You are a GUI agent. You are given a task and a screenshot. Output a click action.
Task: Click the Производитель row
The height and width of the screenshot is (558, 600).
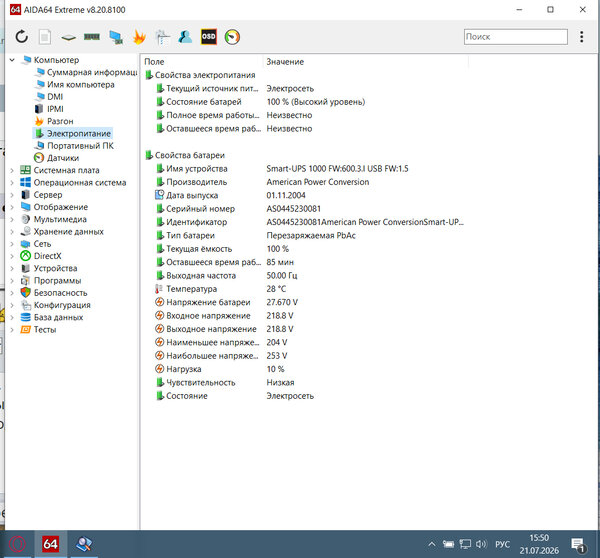point(262,182)
